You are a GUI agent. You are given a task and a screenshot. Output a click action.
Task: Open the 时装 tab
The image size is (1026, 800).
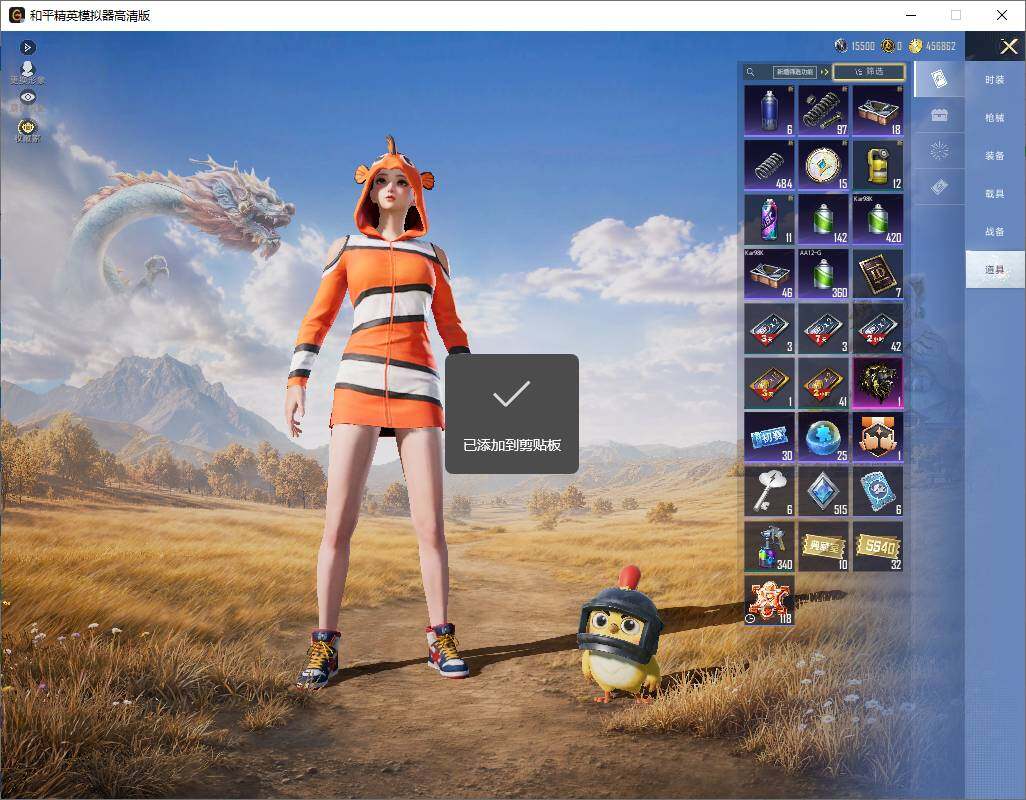[x=995, y=80]
